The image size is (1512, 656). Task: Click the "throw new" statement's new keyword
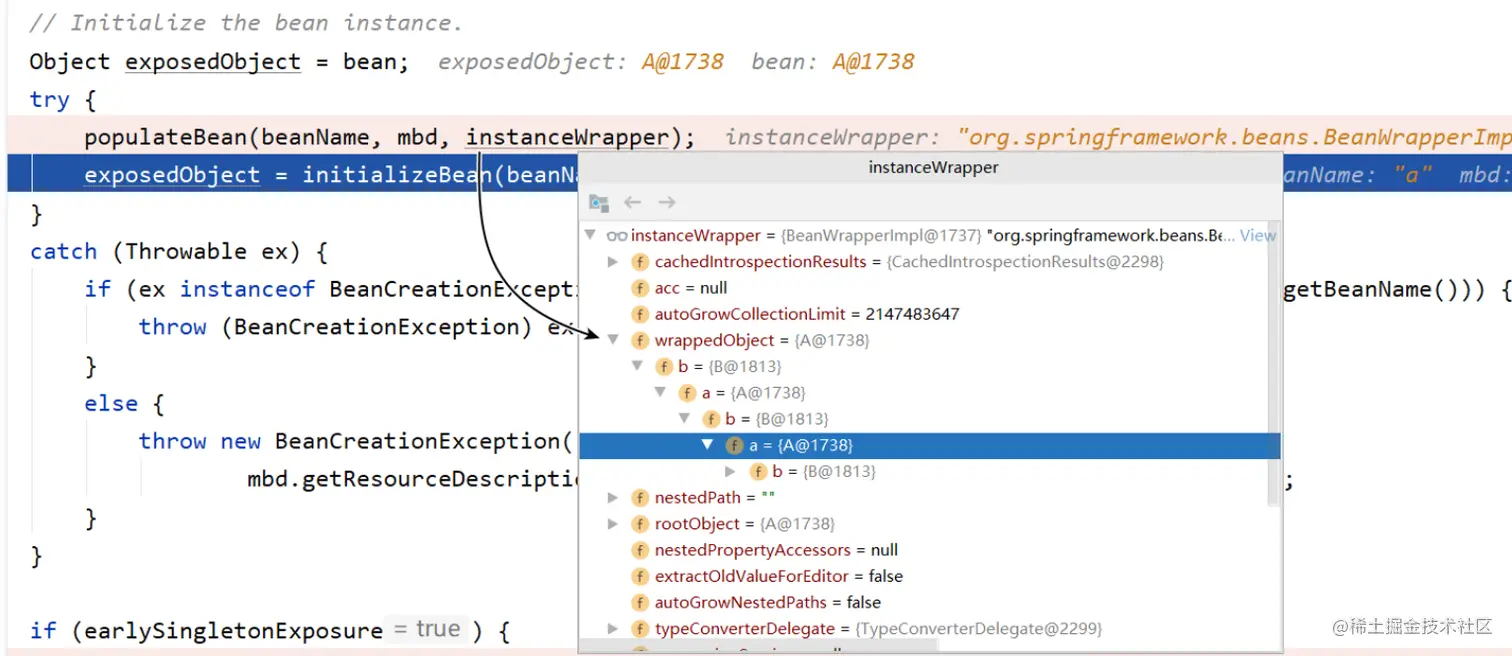[x=241, y=441]
